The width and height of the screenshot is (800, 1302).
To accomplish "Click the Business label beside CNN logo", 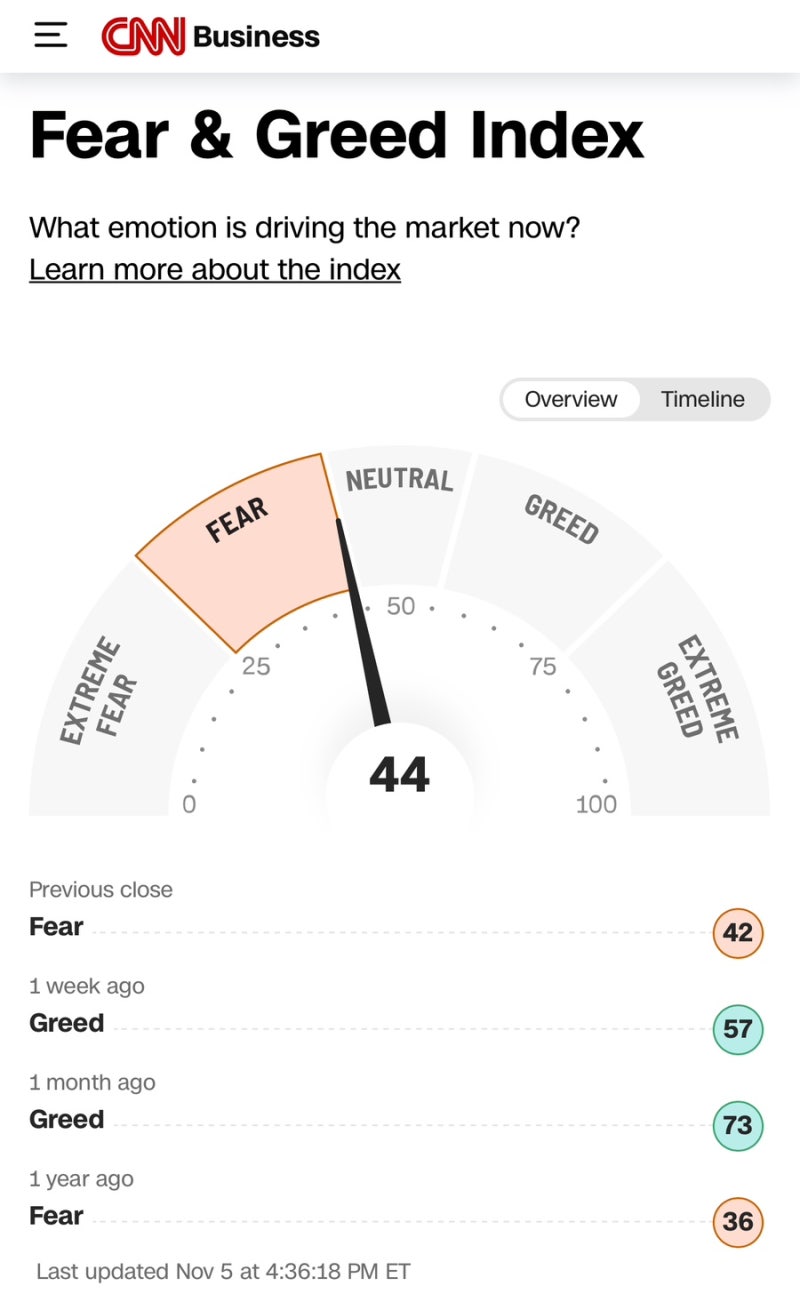I will [x=256, y=37].
